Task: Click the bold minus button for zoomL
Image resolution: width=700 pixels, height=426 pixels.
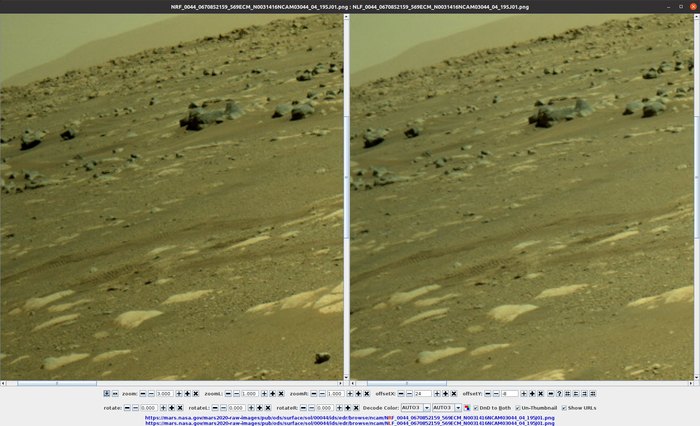Action: pos(228,394)
